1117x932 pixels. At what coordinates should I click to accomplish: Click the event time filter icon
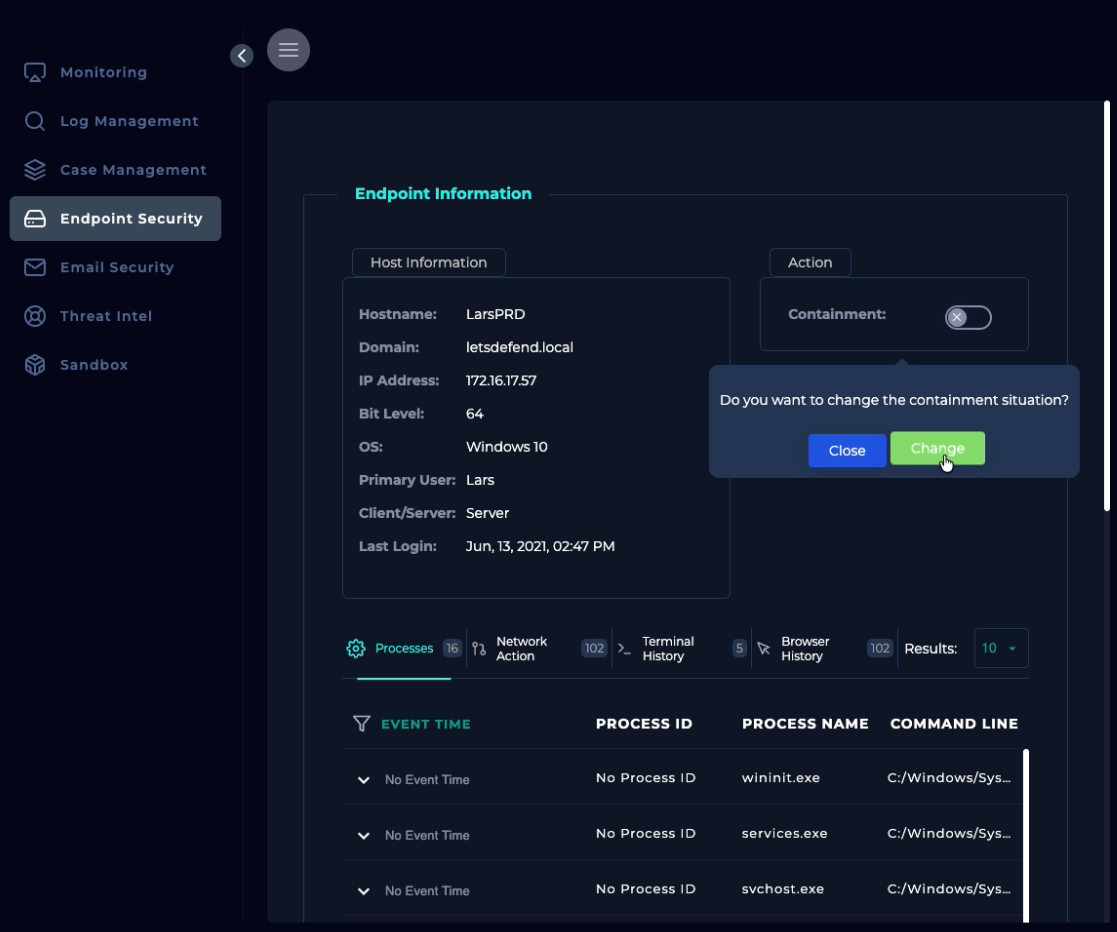click(362, 723)
